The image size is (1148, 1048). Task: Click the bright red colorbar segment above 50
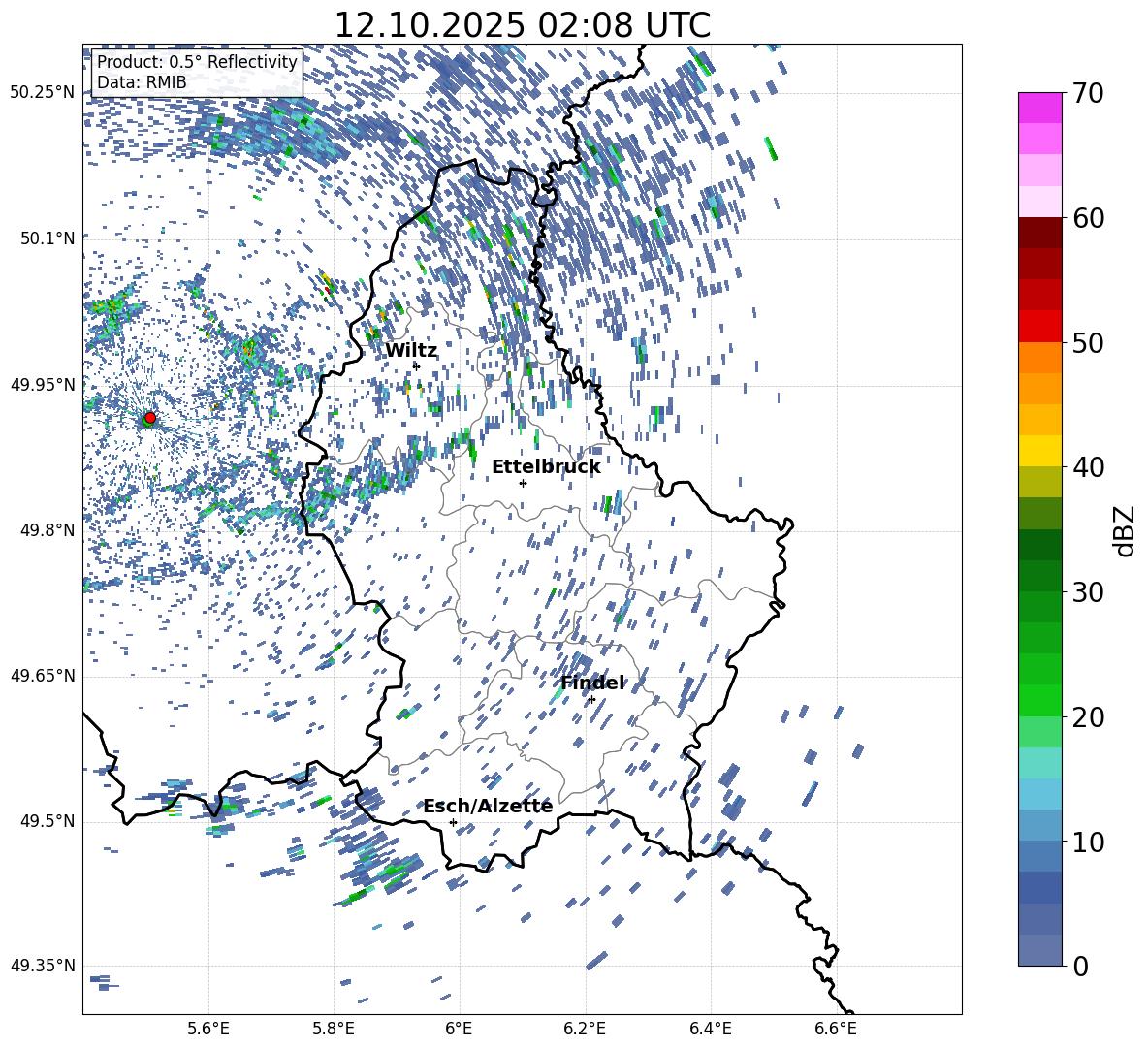[1039, 327]
